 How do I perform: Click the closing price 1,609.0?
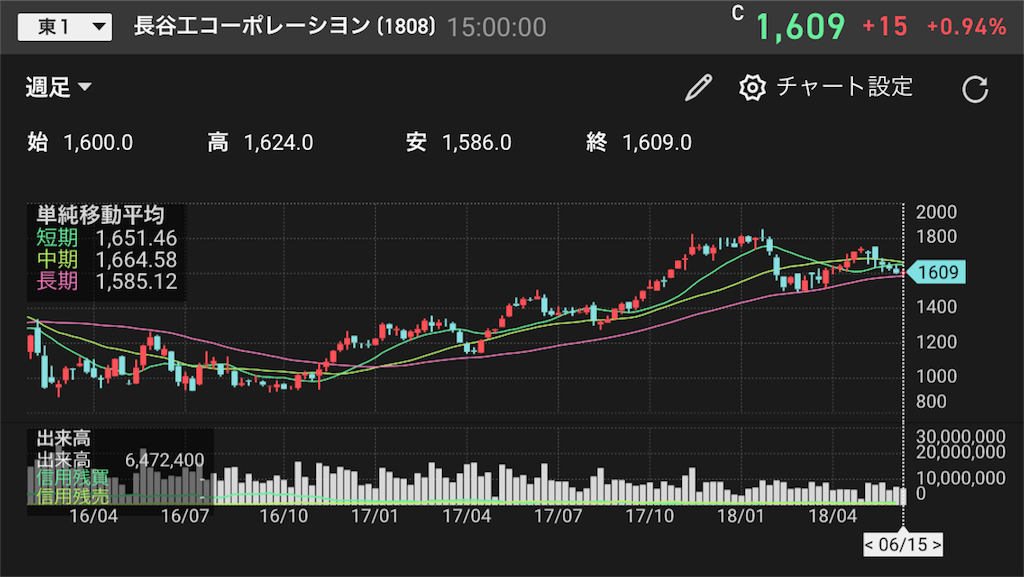[657, 142]
